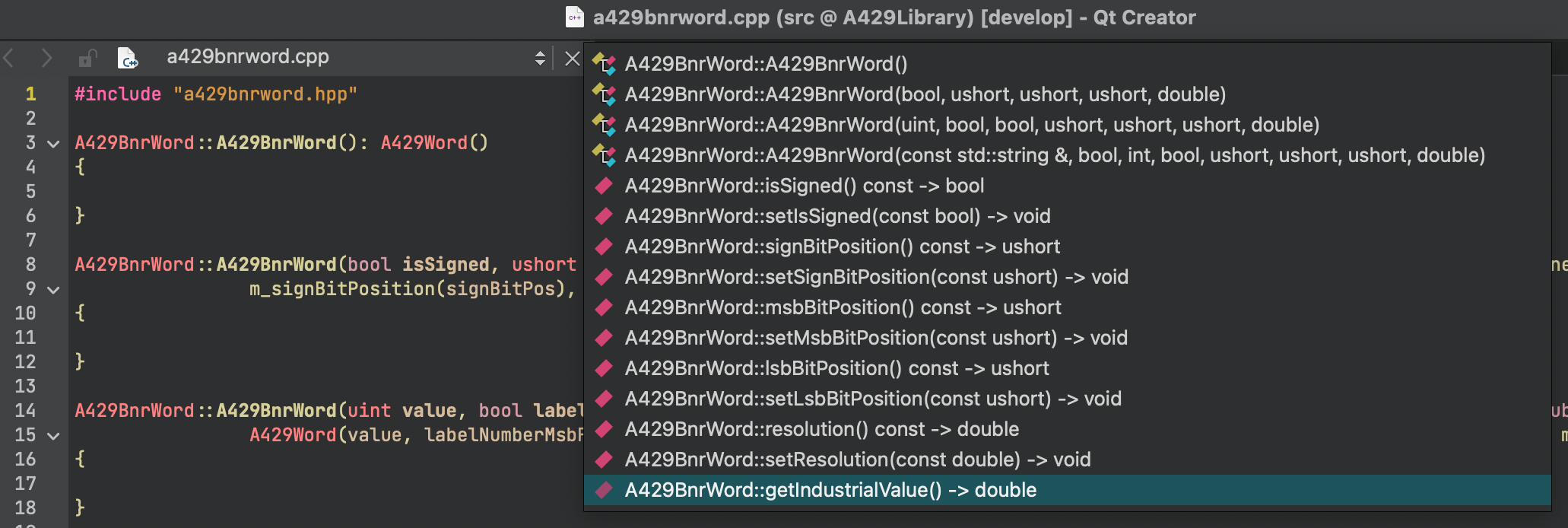Open the a429bnrword.cpp file selector dropdown

pyautogui.click(x=540, y=58)
